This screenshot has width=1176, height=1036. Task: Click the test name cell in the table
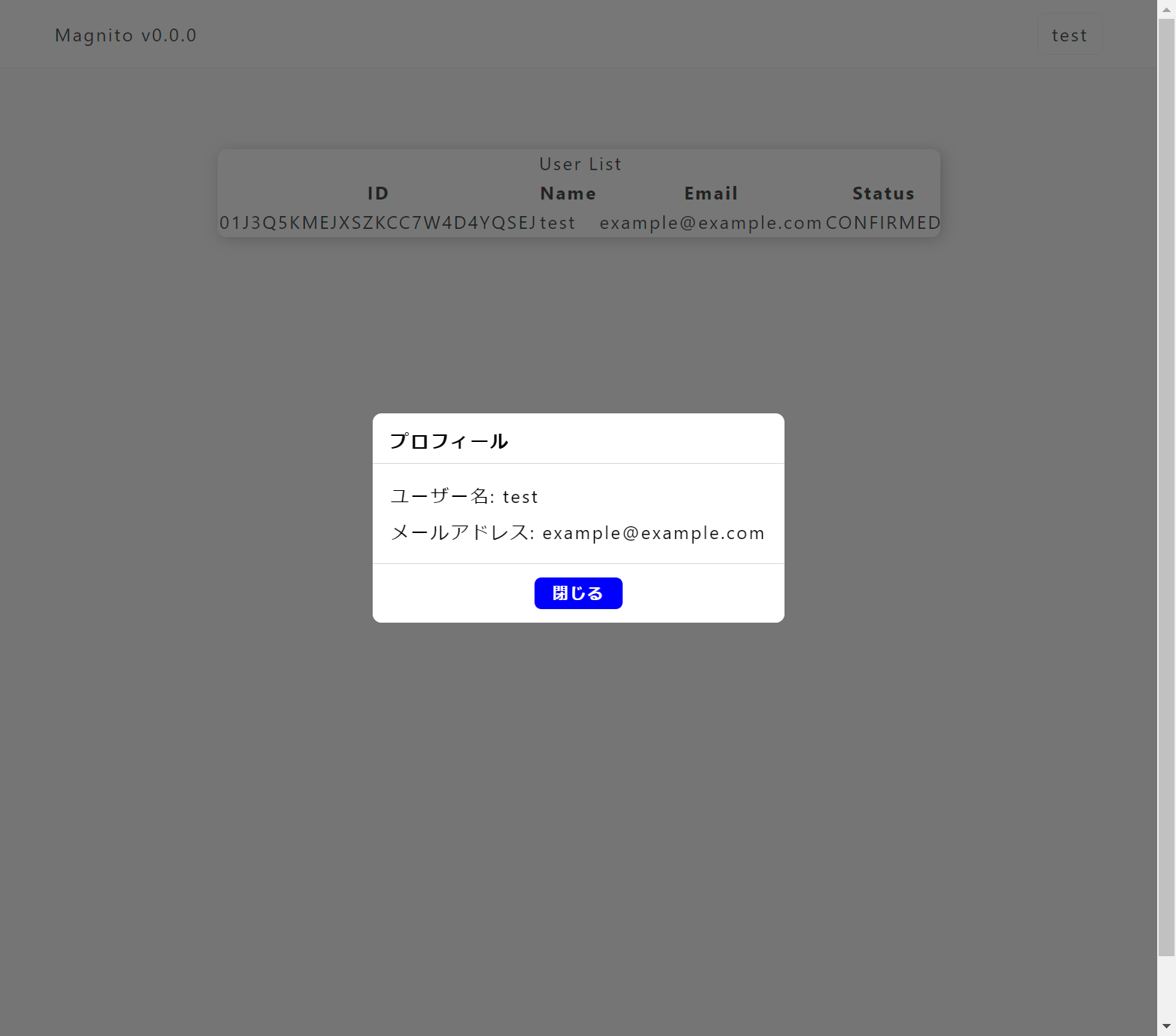(557, 223)
